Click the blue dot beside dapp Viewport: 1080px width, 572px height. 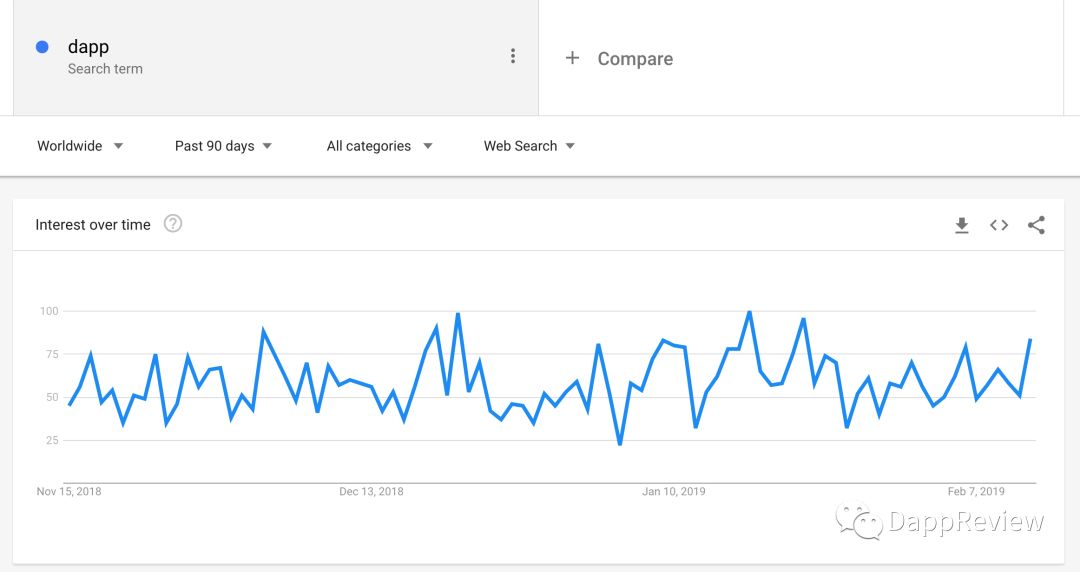tap(42, 47)
